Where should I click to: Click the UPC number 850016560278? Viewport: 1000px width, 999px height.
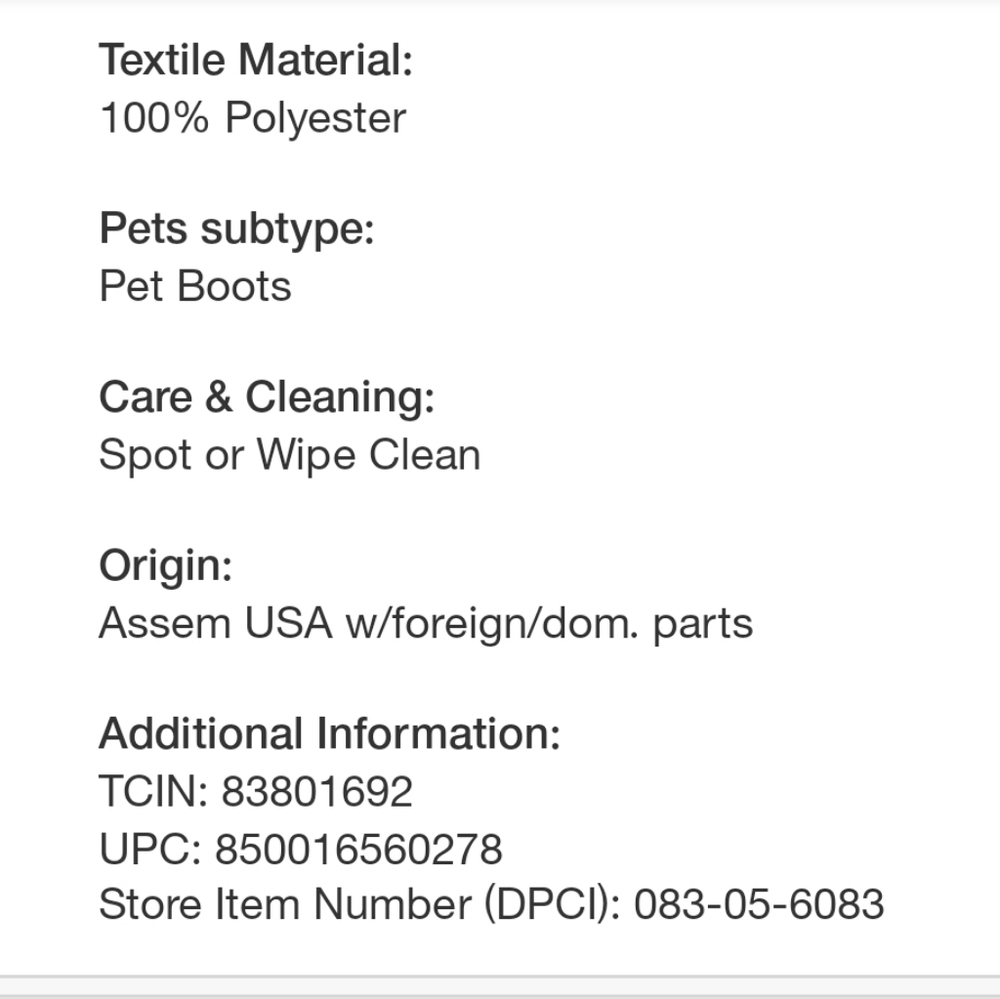358,849
